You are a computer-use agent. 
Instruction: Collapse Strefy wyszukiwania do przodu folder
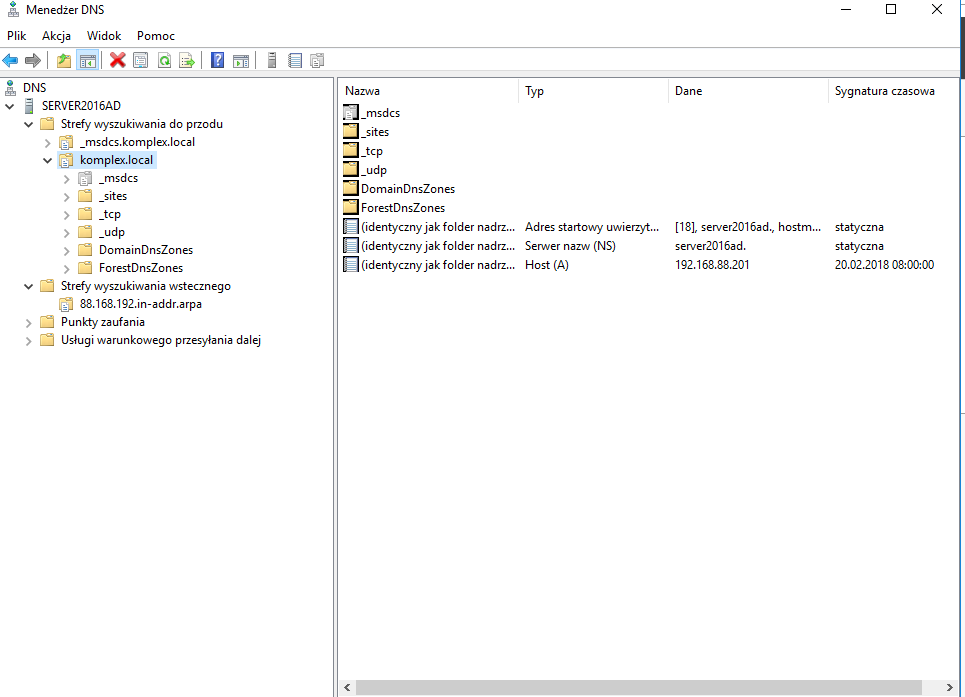pyautogui.click(x=28, y=124)
